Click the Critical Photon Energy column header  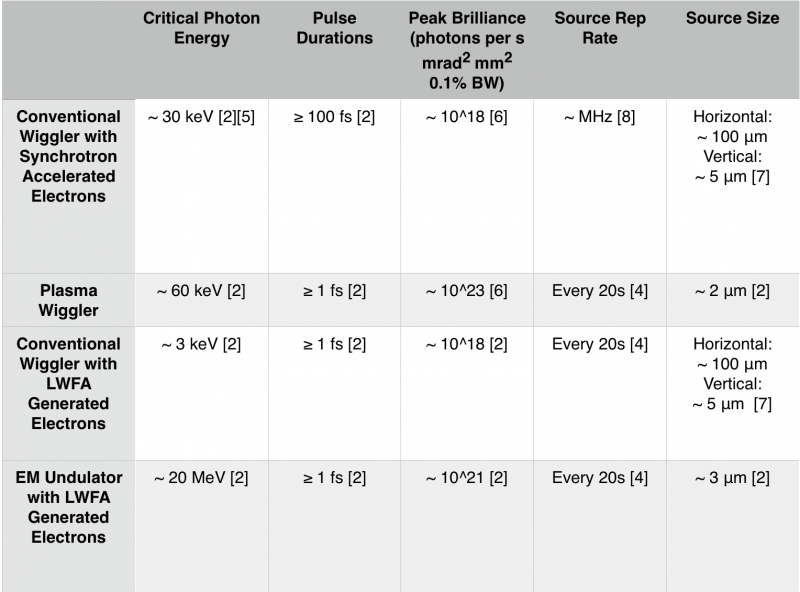[200, 29]
